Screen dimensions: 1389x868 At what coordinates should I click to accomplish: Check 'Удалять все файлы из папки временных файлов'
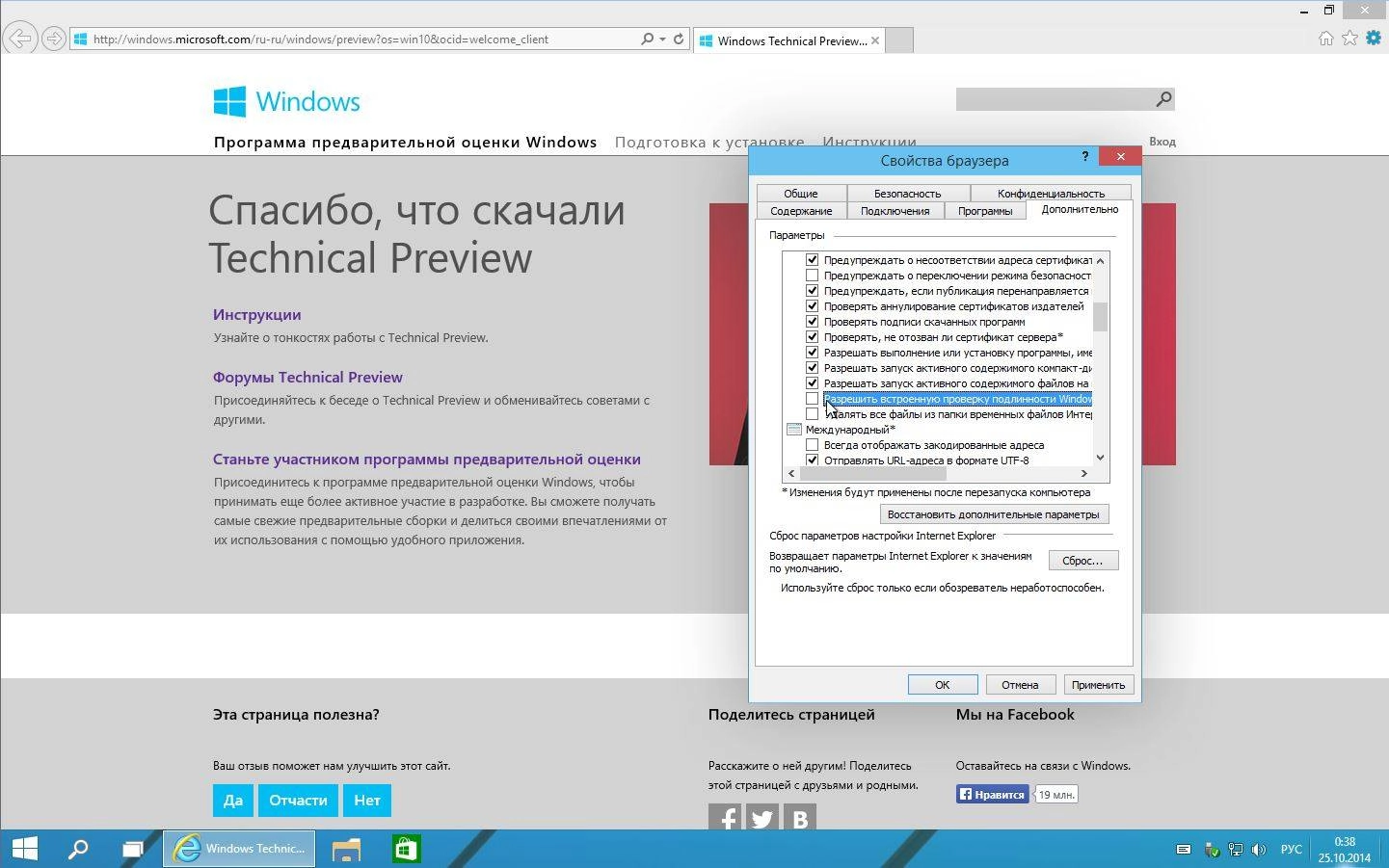pos(812,414)
